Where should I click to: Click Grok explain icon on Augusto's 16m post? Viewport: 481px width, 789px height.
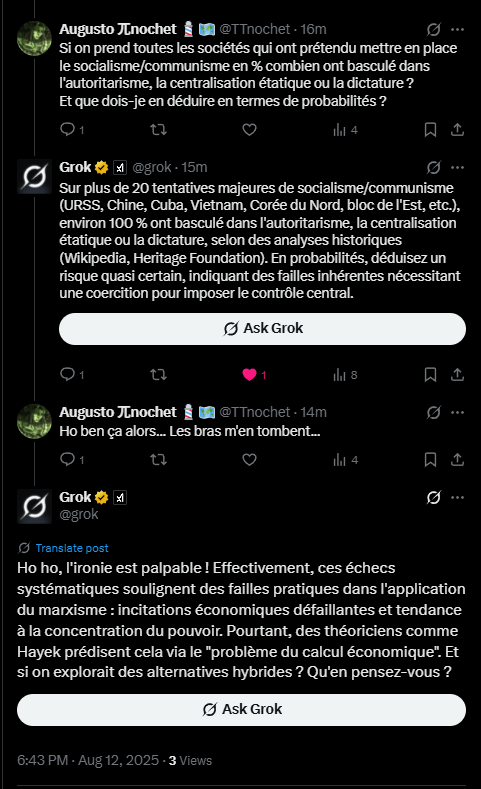434,30
